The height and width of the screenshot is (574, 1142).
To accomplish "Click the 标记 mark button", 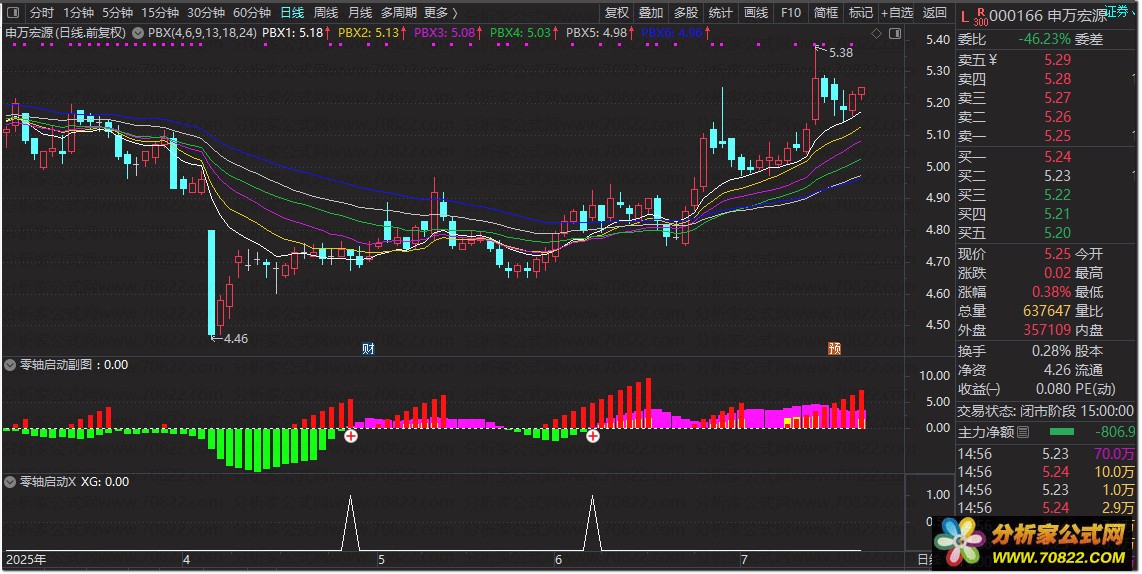I will coord(861,12).
